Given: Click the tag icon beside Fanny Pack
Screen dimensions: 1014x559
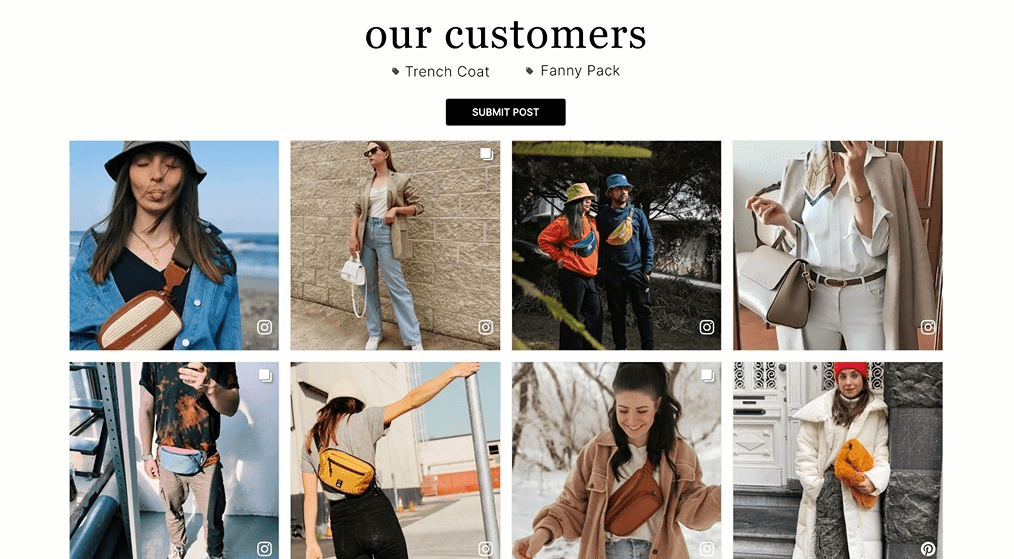Looking at the screenshot, I should tap(530, 71).
